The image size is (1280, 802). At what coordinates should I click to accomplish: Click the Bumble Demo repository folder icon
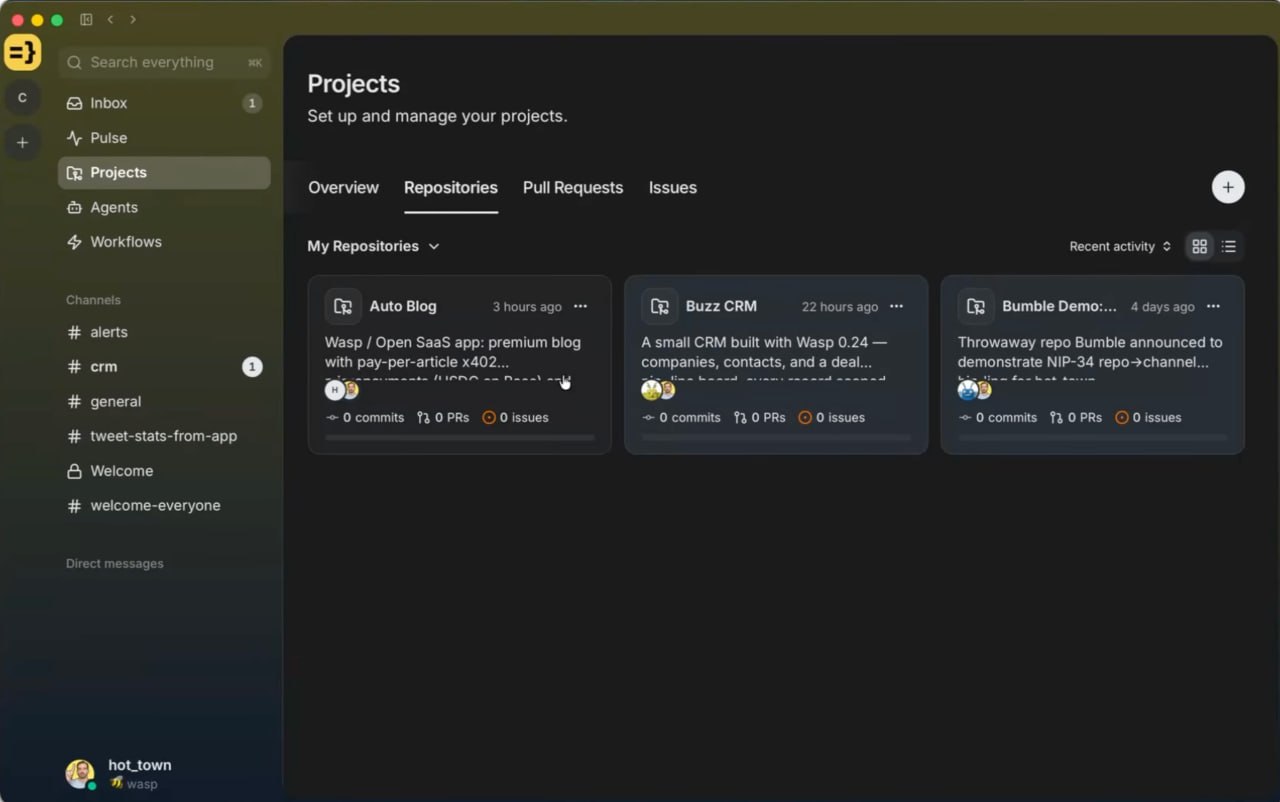(x=976, y=306)
